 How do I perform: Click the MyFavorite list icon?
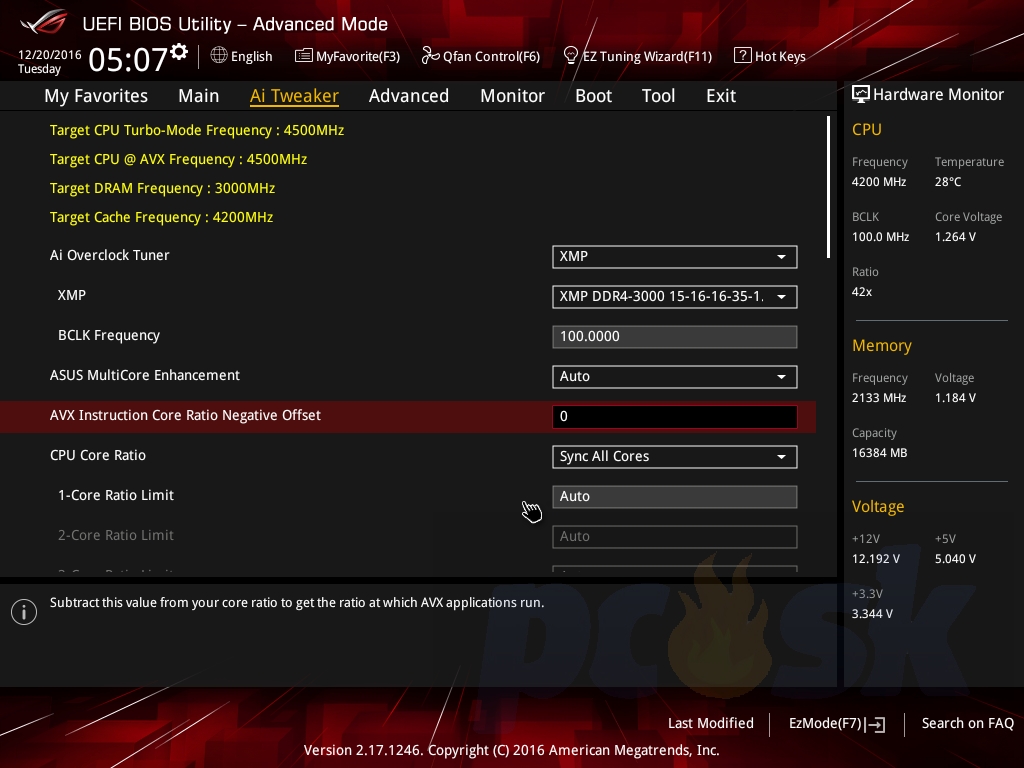(303, 56)
